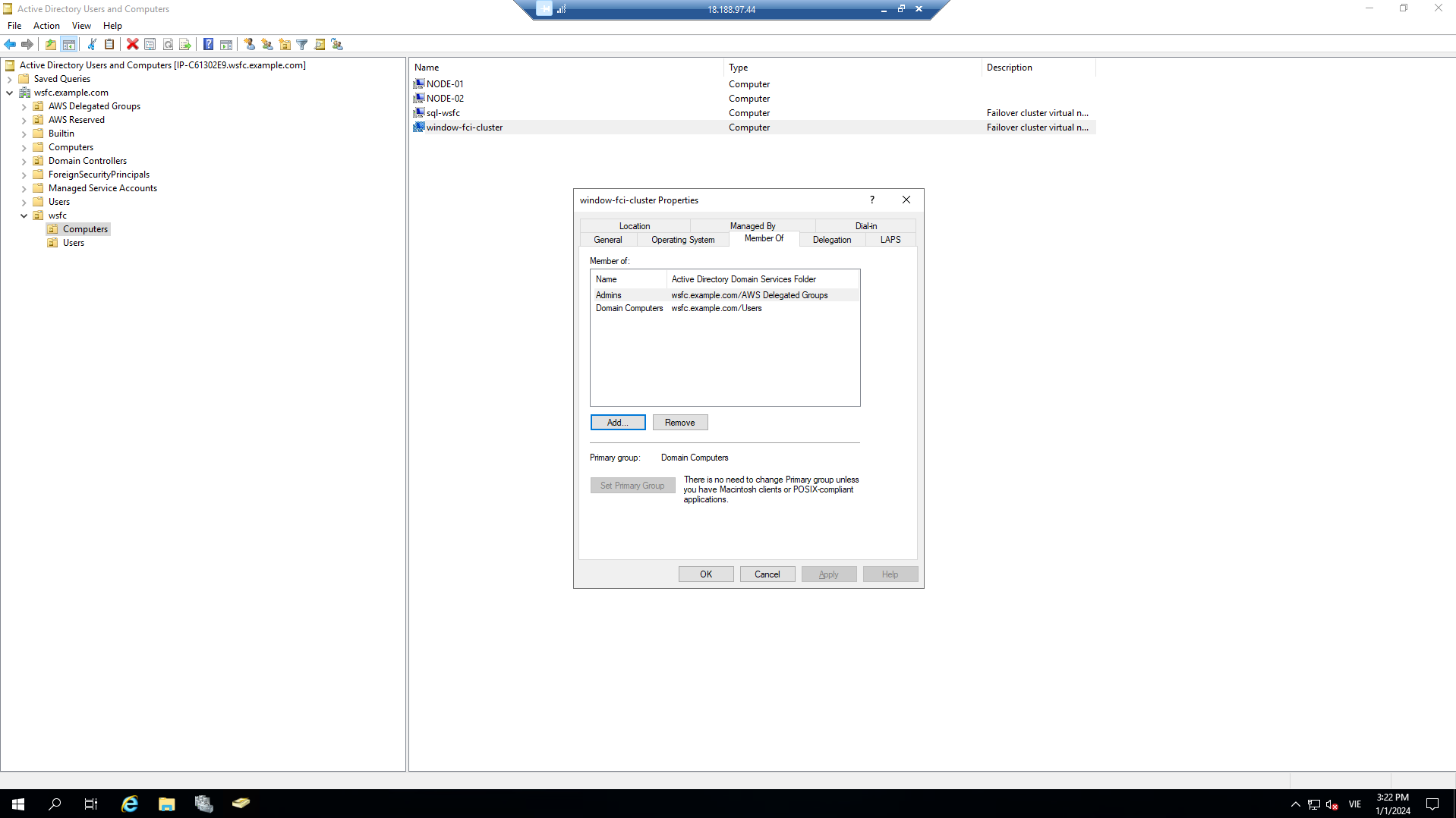Create a new organizational unit via toolbar icon
This screenshot has width=1456, height=818.
point(285,44)
